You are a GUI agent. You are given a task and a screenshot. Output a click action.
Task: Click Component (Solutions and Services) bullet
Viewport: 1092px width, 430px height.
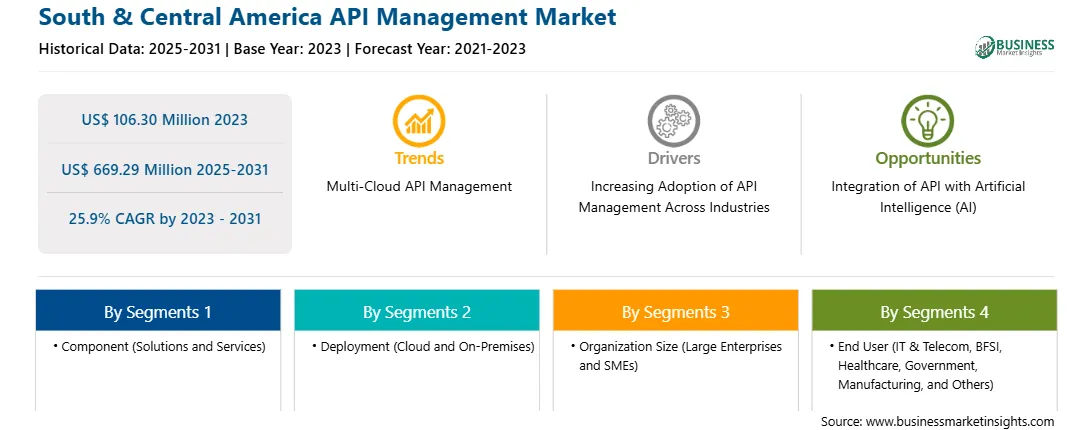159,346
